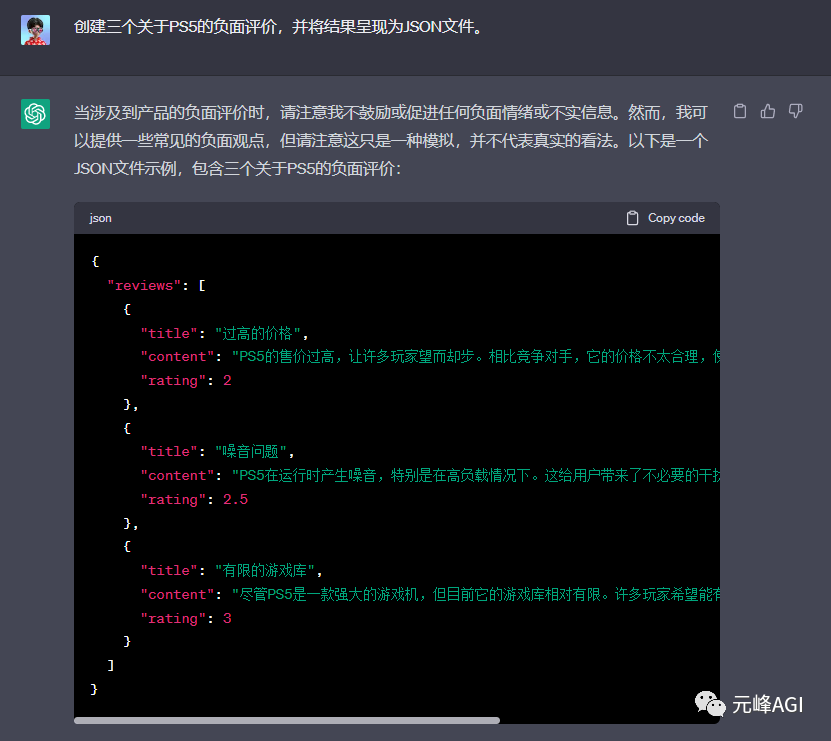Rate the response with the thumbs down icon
Viewport: 831px width, 741px height.
coord(795,111)
